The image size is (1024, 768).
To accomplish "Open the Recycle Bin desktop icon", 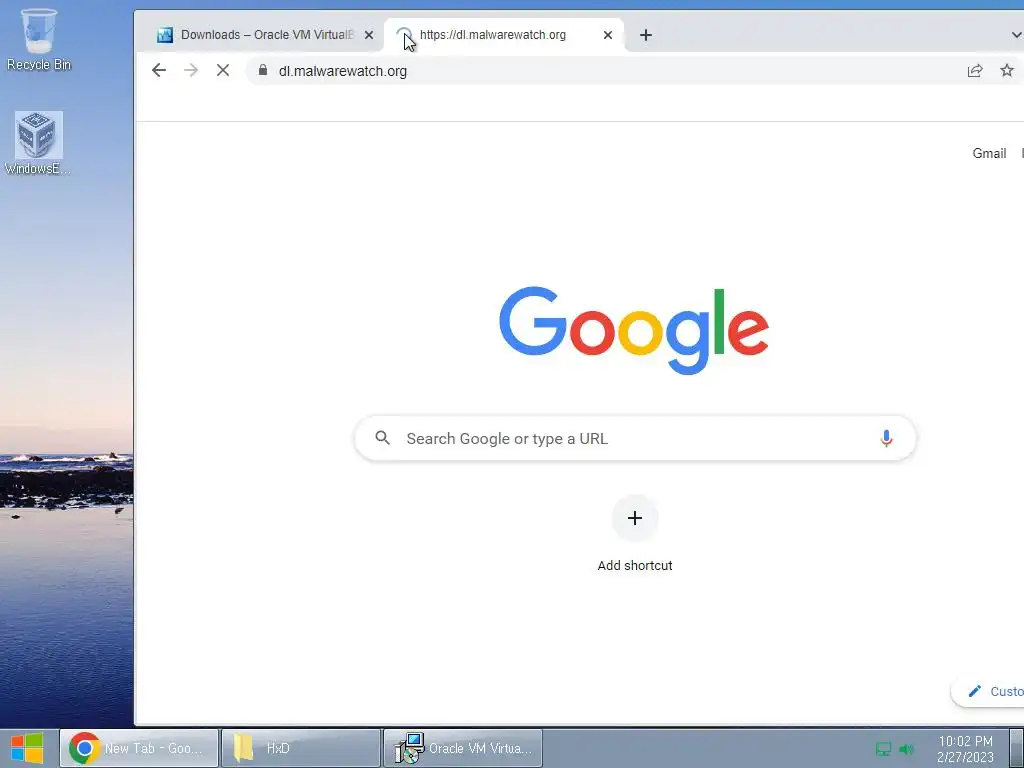I will 39,39.
